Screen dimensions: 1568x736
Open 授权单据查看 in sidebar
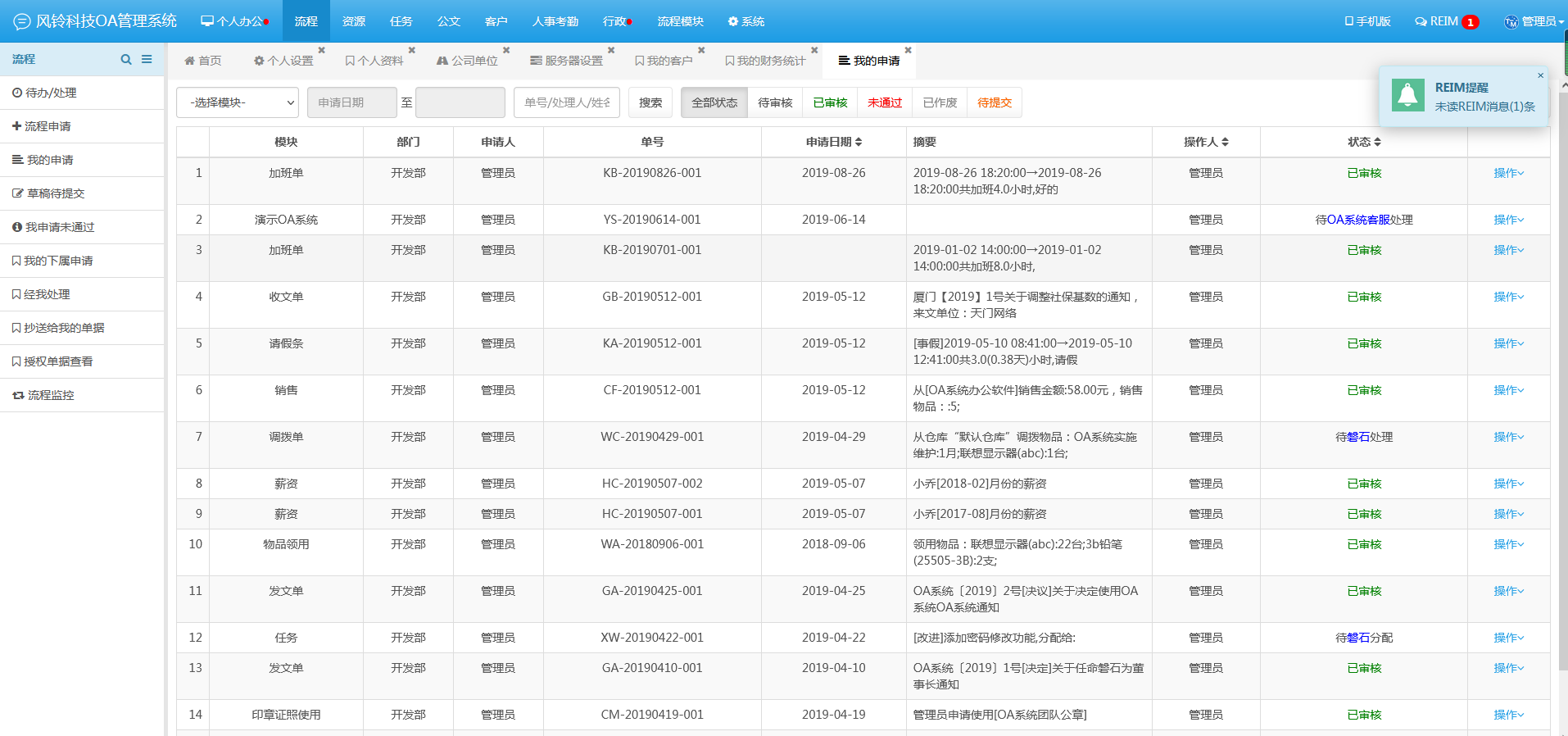[82, 361]
